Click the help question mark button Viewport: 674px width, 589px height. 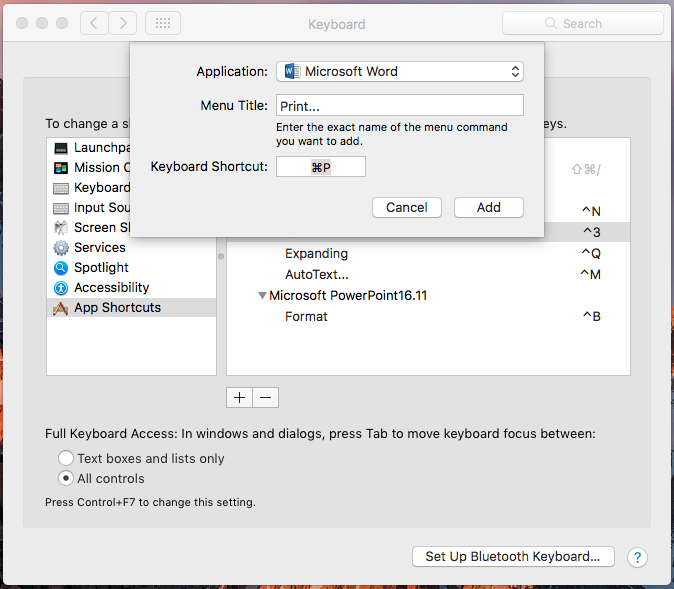pyautogui.click(x=637, y=557)
